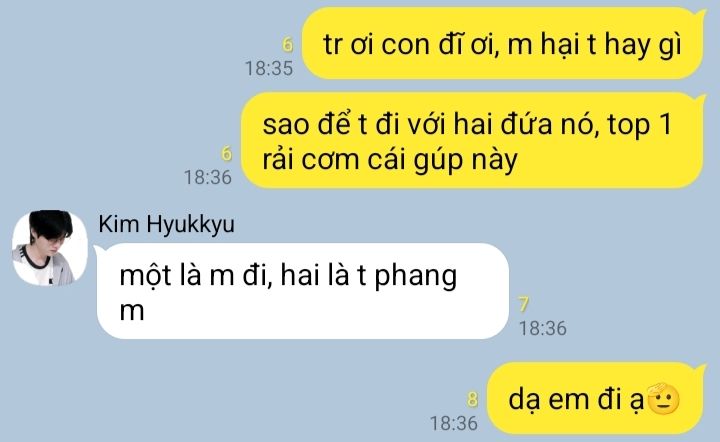Select the melting salute emoji in last message
This screenshot has height=442, width=720.
664,398
